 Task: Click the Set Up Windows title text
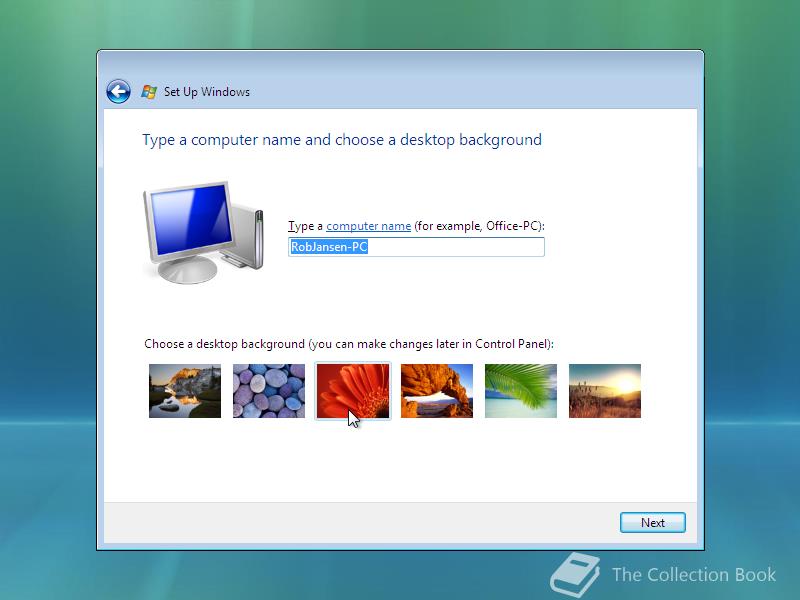pos(207,92)
